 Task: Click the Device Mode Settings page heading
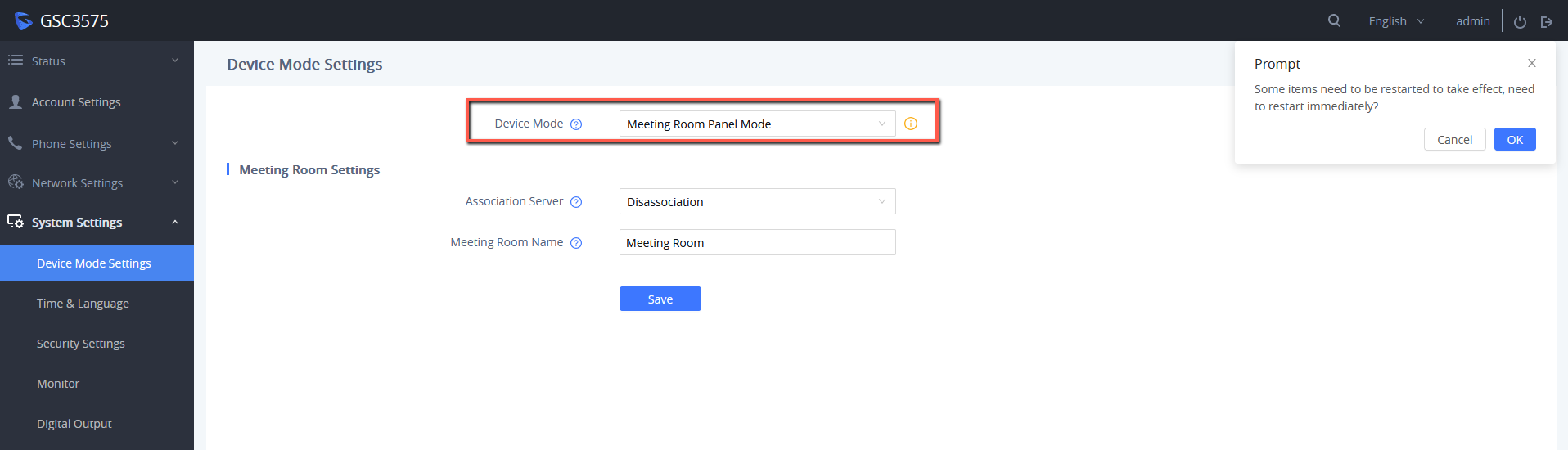coord(304,64)
